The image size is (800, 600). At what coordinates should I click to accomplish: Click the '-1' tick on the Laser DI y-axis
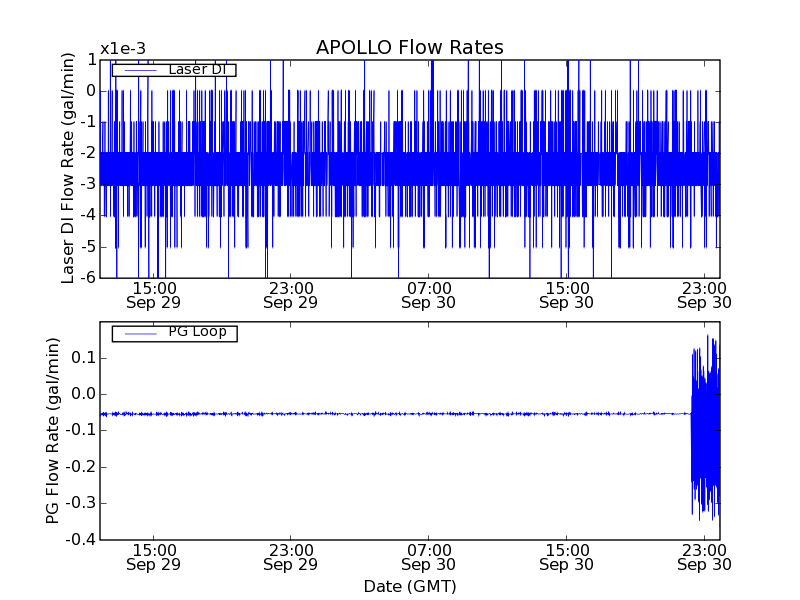pos(88,122)
